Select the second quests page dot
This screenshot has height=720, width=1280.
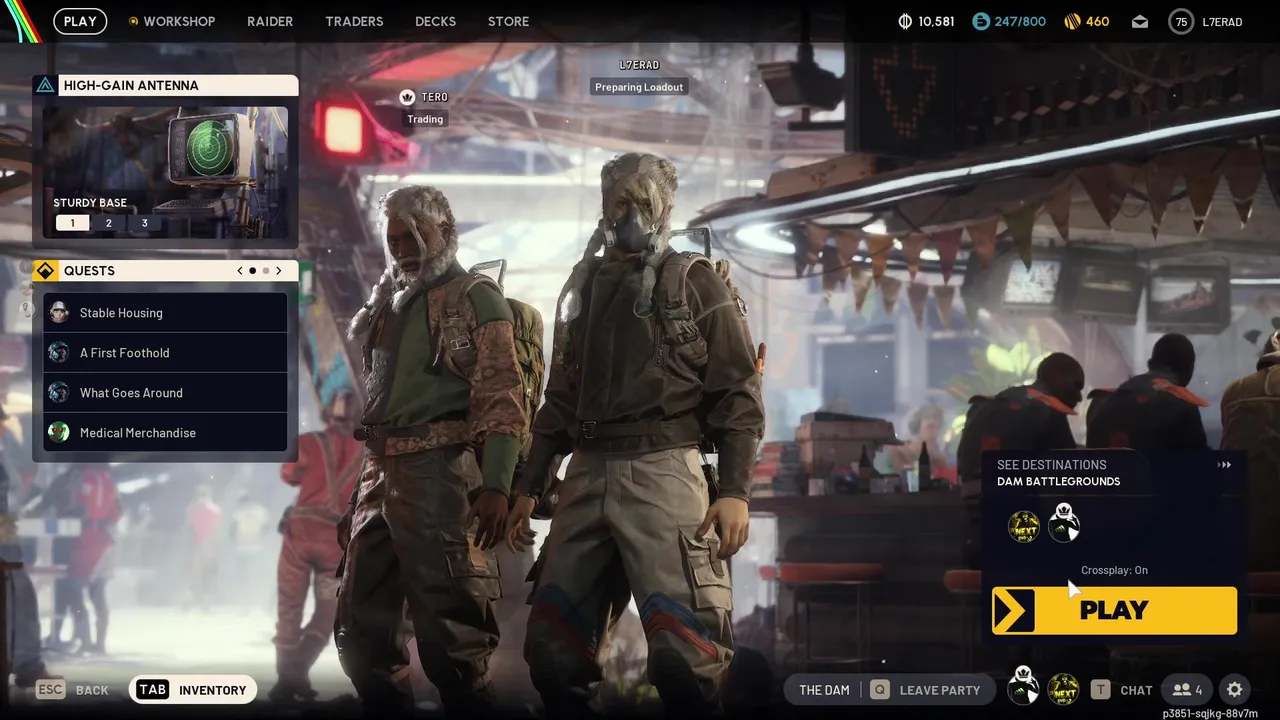point(266,271)
